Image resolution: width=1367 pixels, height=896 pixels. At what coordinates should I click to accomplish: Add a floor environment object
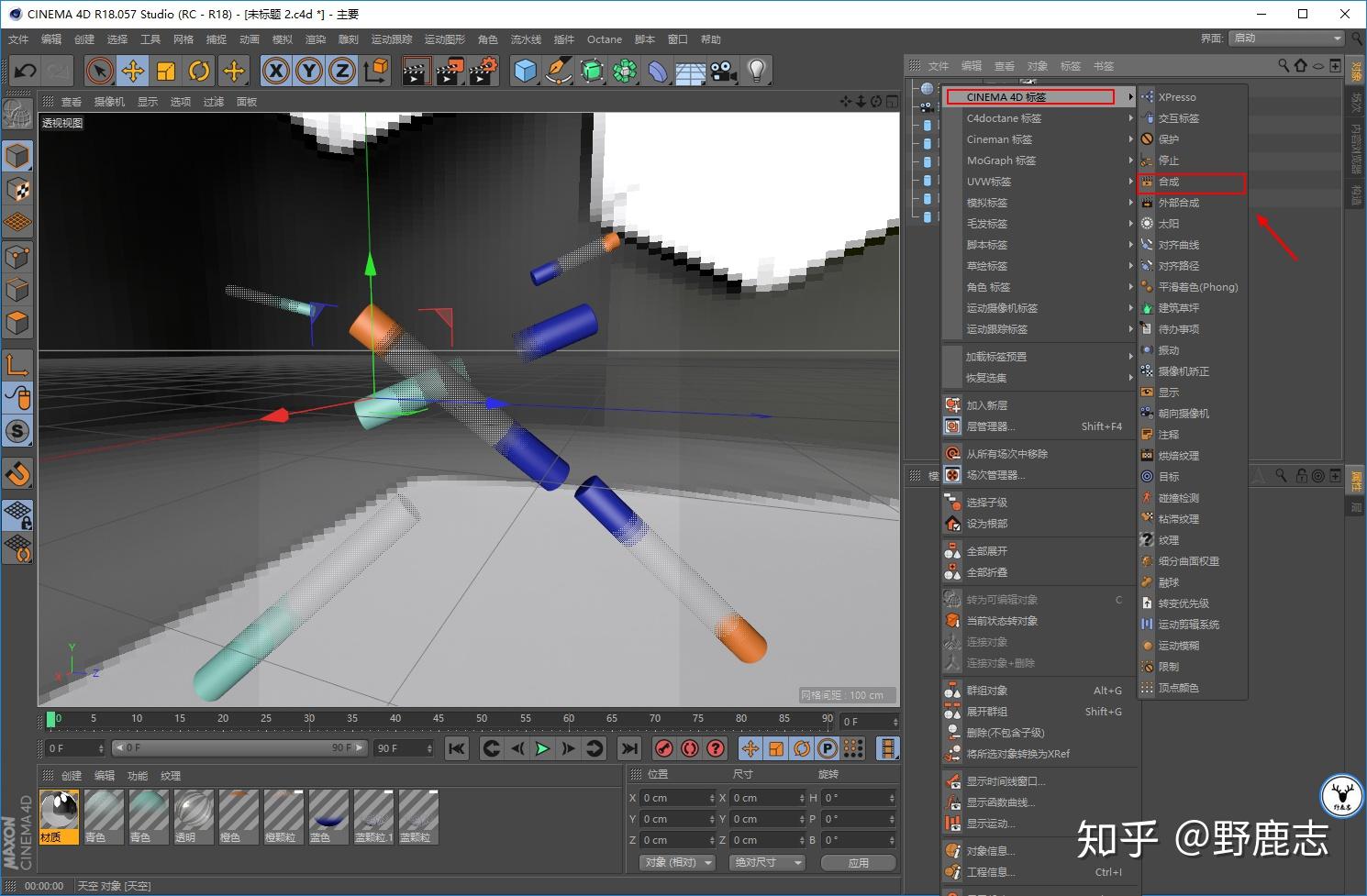[690, 71]
